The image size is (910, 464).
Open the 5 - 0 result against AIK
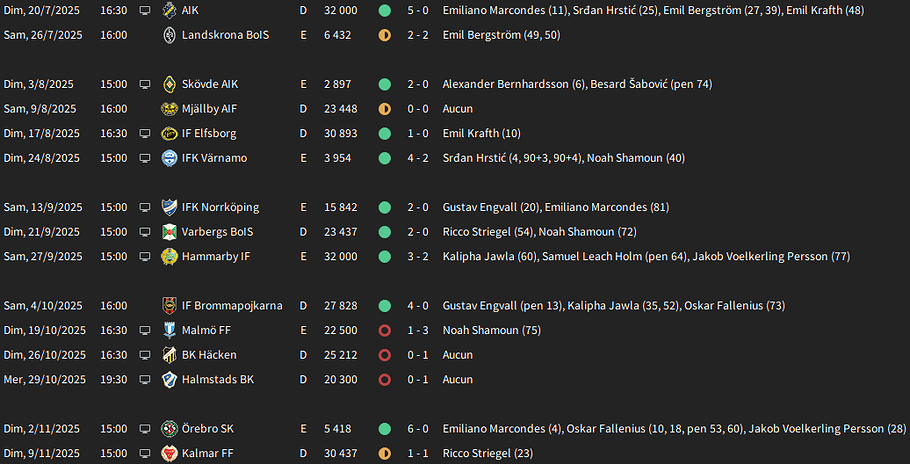coord(418,10)
